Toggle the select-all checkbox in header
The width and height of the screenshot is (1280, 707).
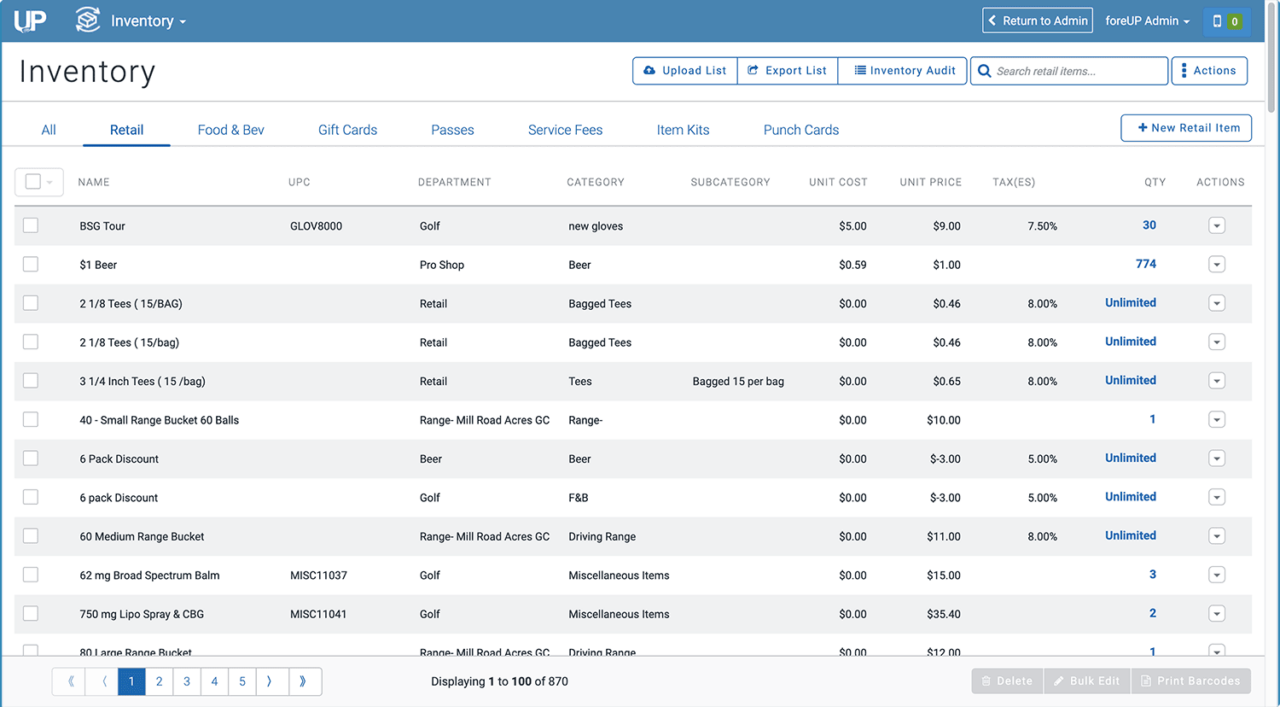click(x=33, y=182)
